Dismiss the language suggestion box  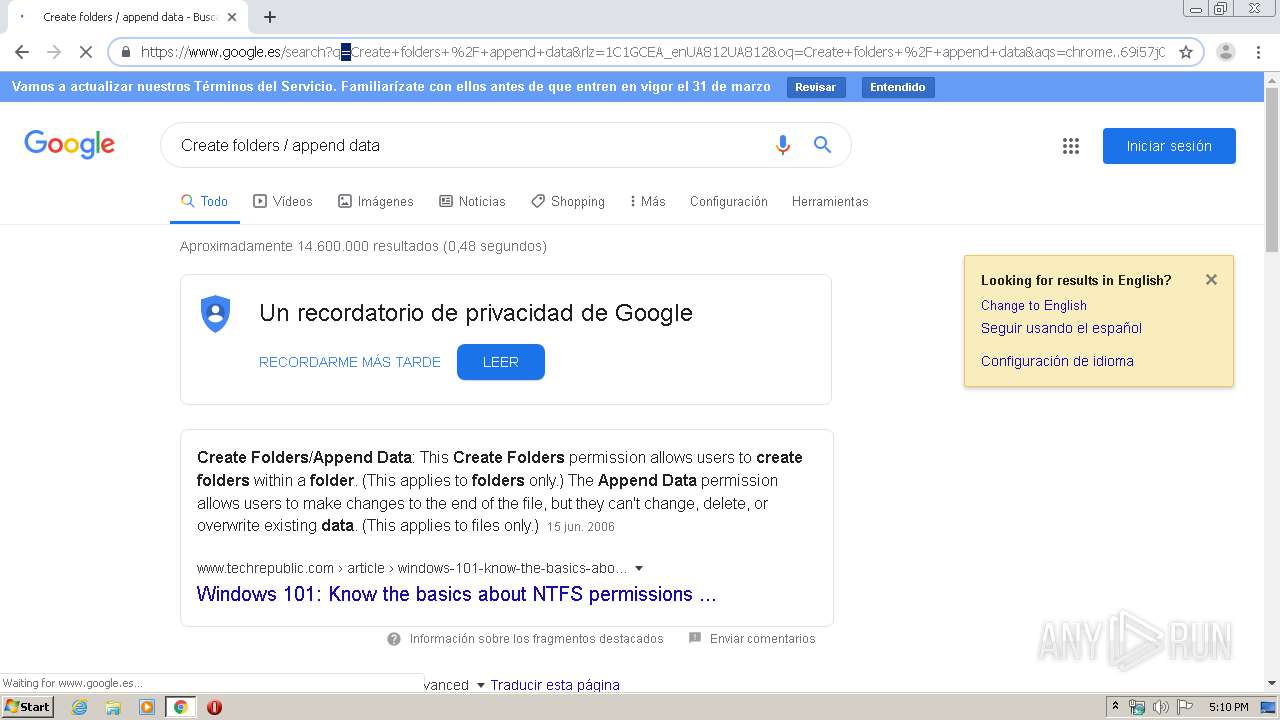1211,280
